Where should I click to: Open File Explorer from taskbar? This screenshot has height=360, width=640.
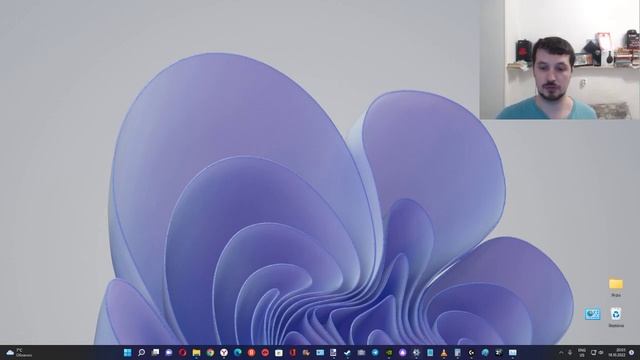196,353
